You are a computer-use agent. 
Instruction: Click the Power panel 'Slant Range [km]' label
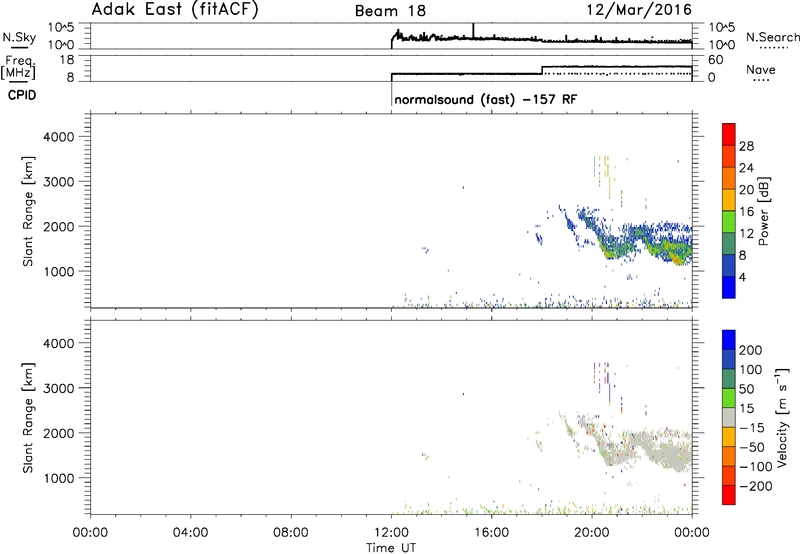coord(28,211)
